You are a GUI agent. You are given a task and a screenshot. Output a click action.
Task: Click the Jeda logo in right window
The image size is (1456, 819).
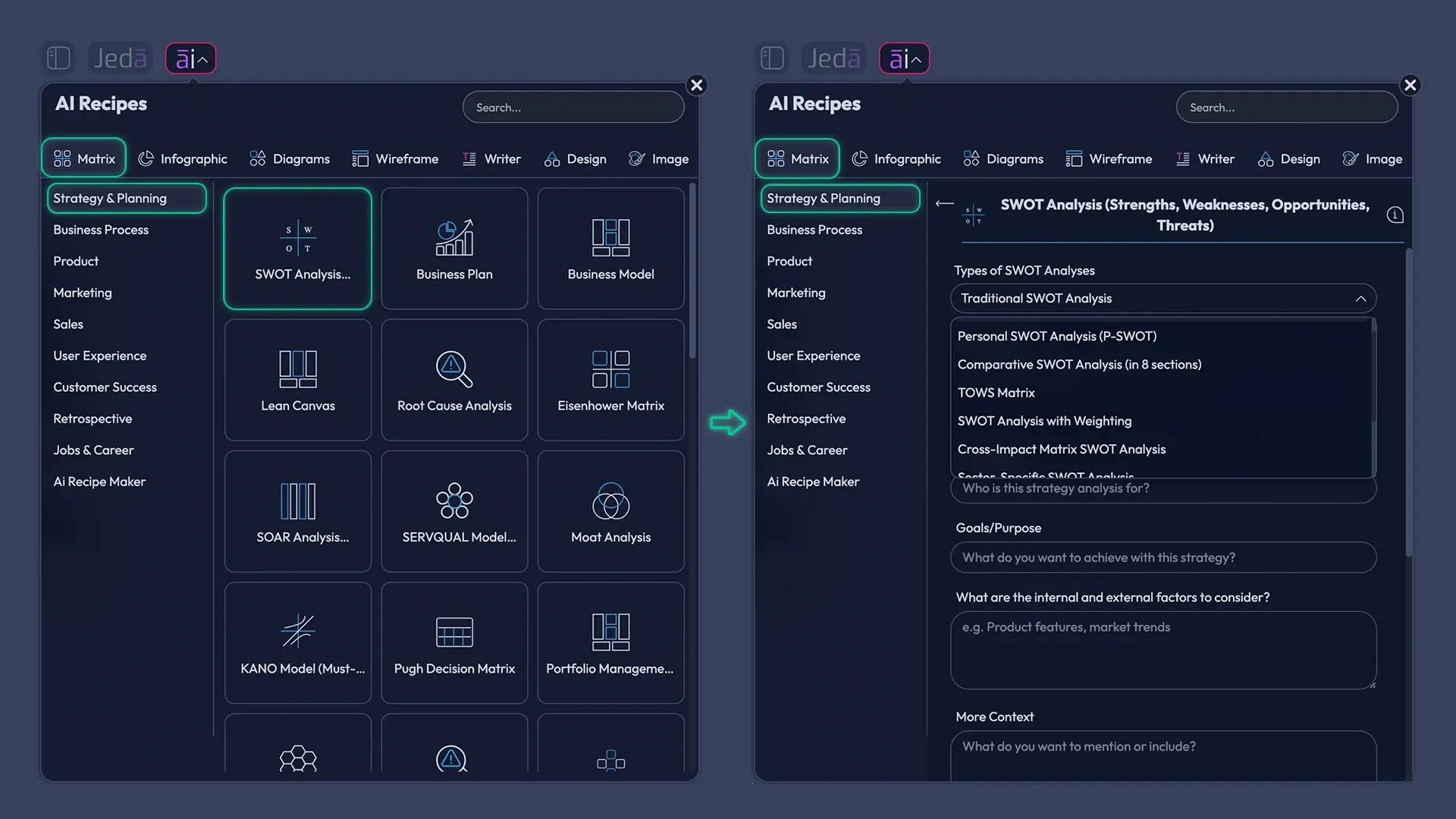point(833,58)
